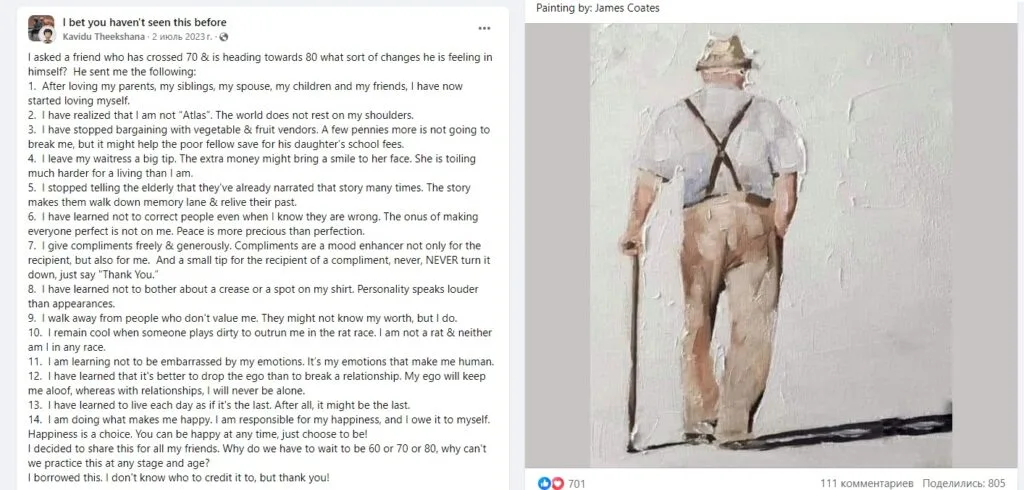
Task: Click the 'Painting by: James Coates' caption
Action: pyautogui.click(x=598, y=8)
